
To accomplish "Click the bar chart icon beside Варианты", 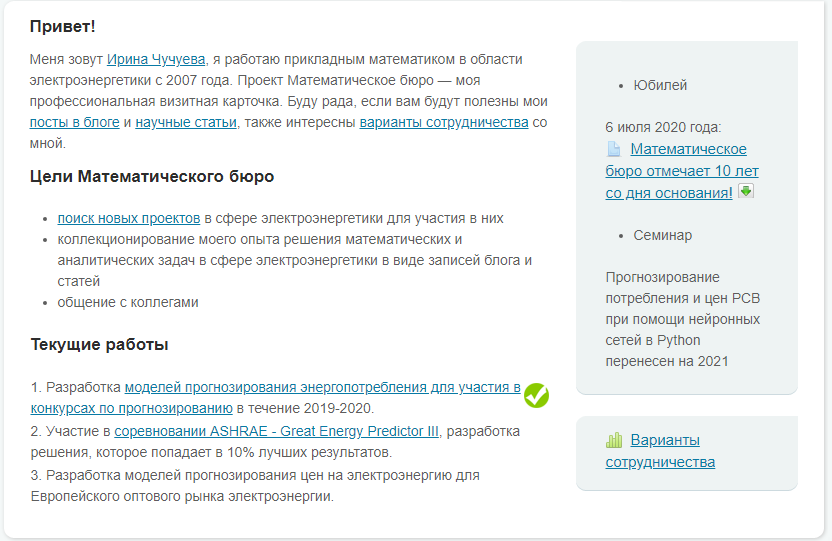I will 614,440.
